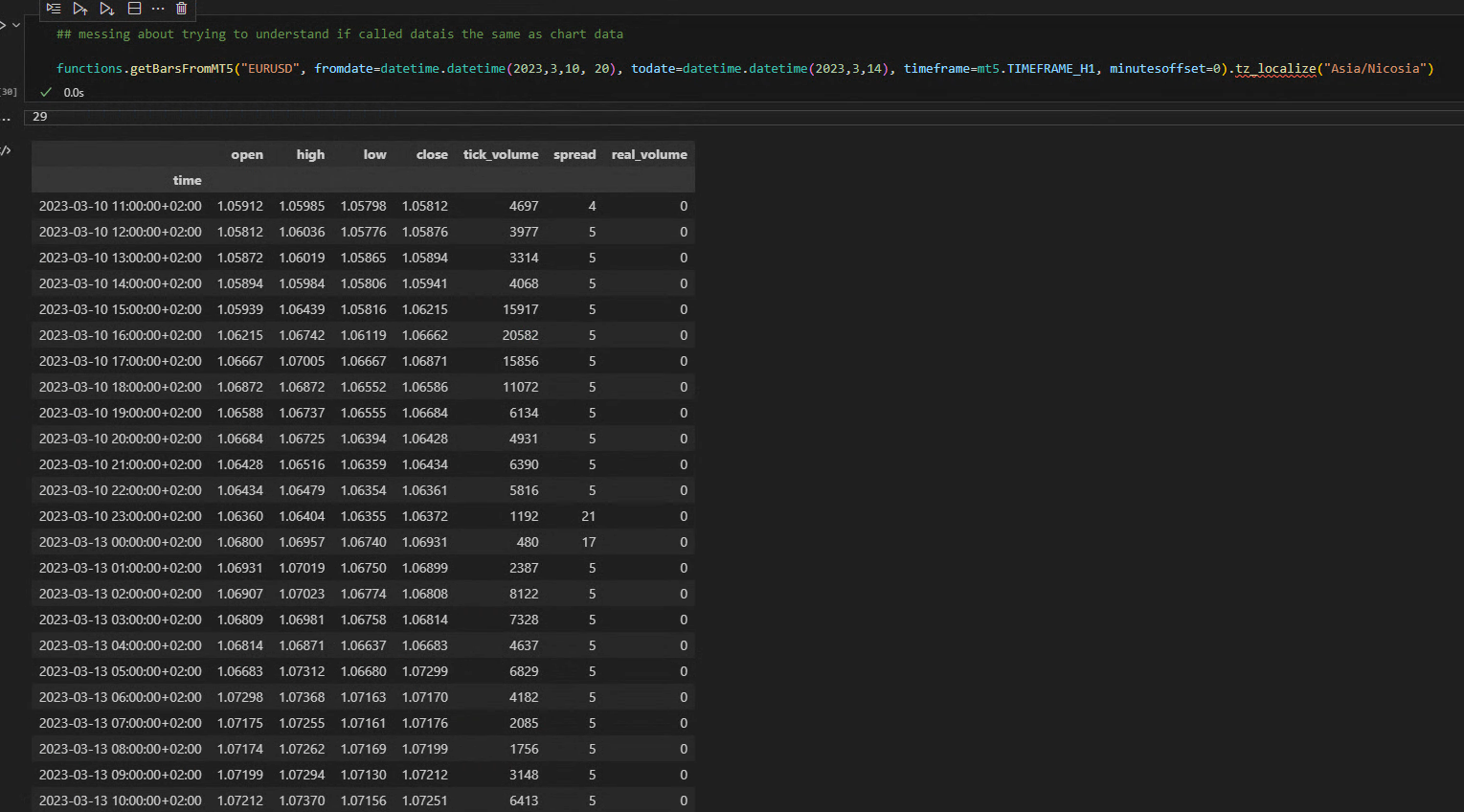Execute cells above using toolbar icon
Screen dimensions: 1464x812
click(80, 9)
